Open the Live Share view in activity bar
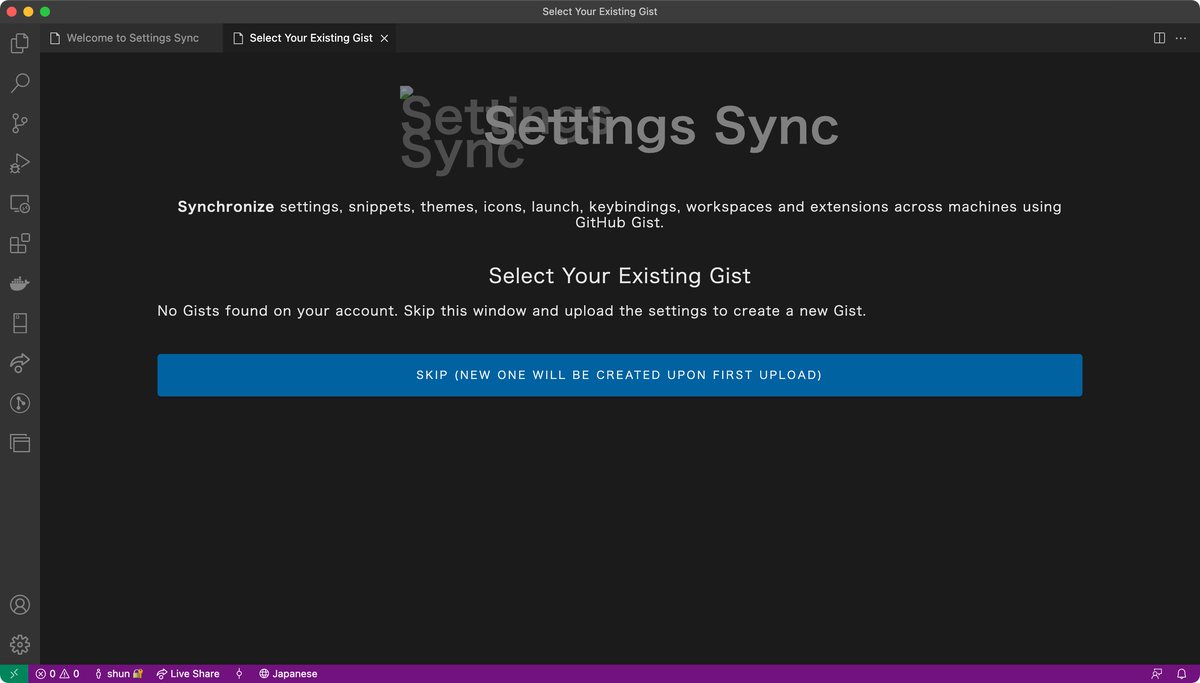Viewport: 1200px width, 683px height. click(x=20, y=363)
